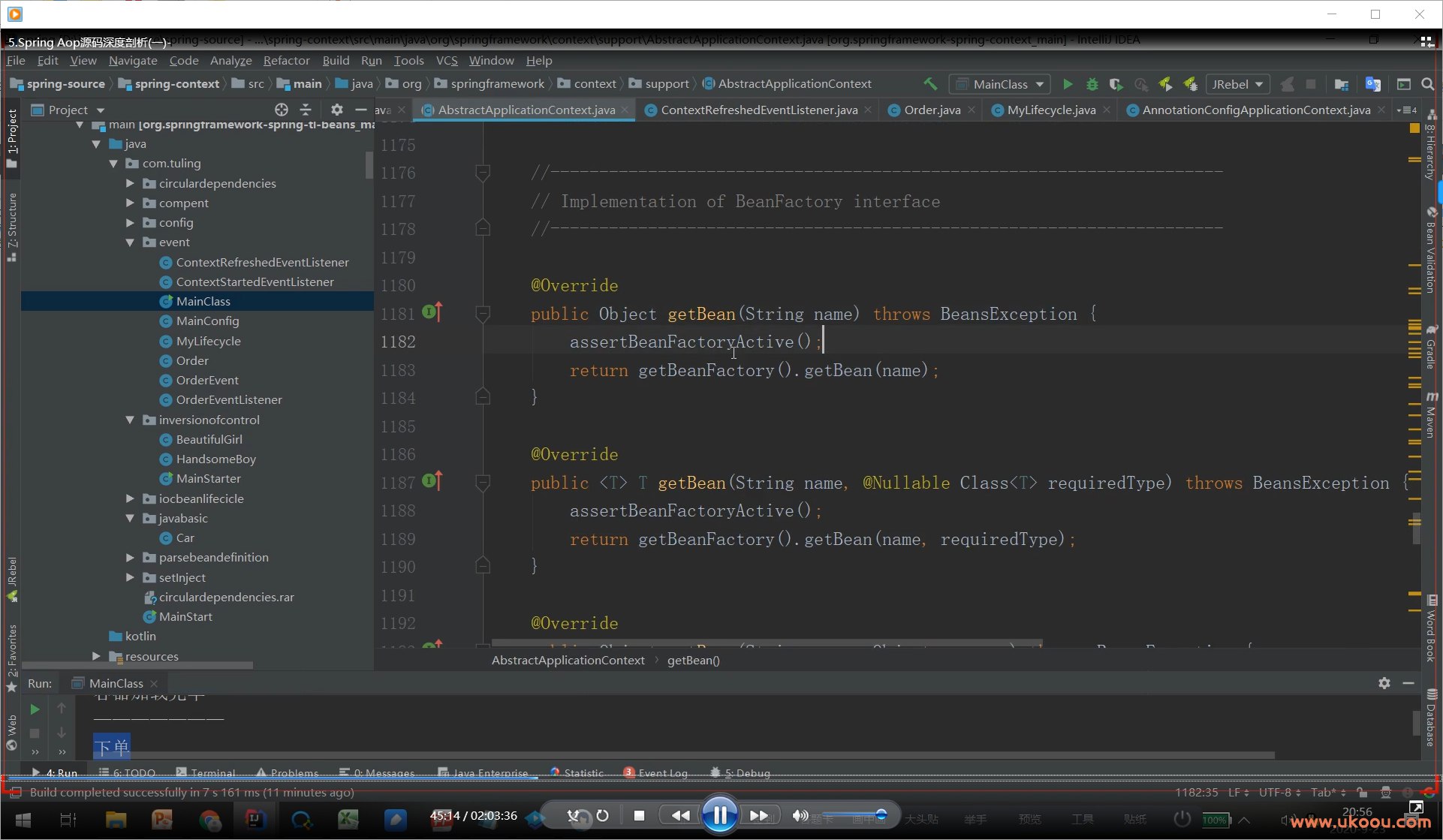Viewport: 1443px width, 840px height.
Task: Expand the circulardependencies folder
Action: coord(130,183)
